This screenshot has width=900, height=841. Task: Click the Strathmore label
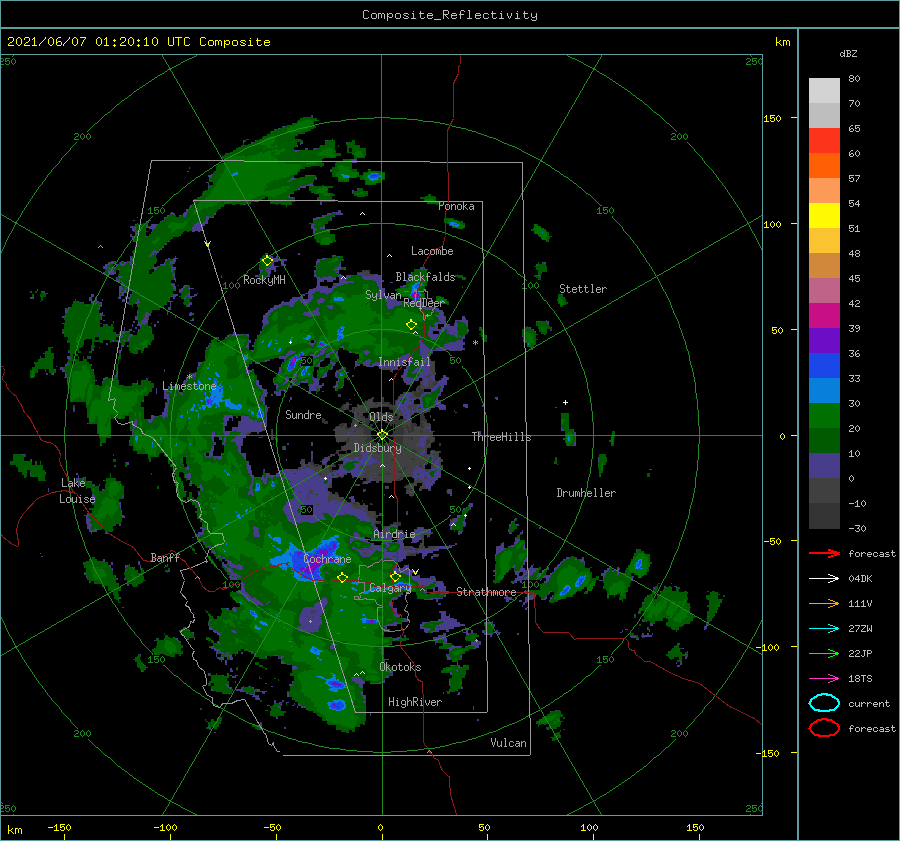tap(486, 592)
